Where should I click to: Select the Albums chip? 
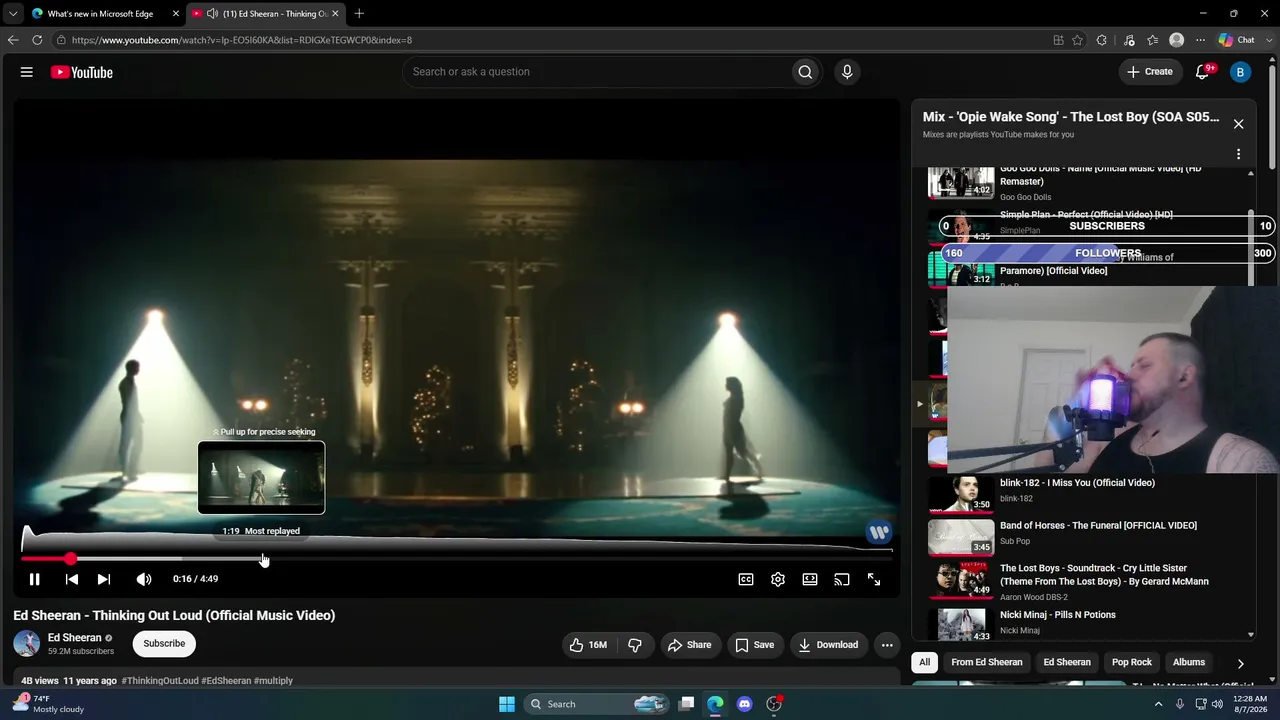point(1189,662)
